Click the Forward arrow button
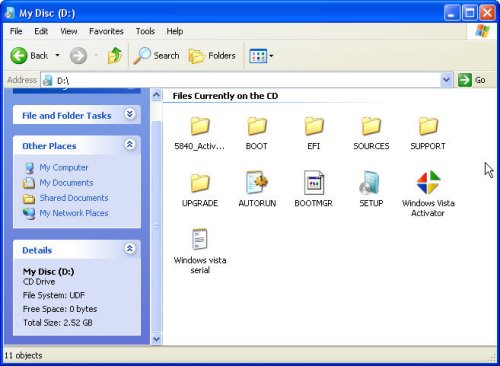Screen dimensions: 500x366 (x=78, y=55)
